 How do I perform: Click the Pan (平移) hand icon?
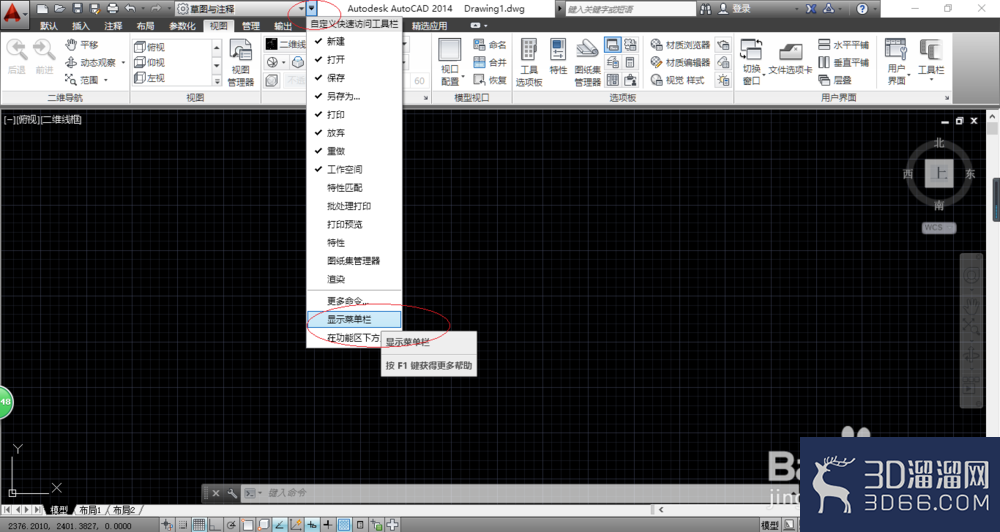(x=71, y=45)
